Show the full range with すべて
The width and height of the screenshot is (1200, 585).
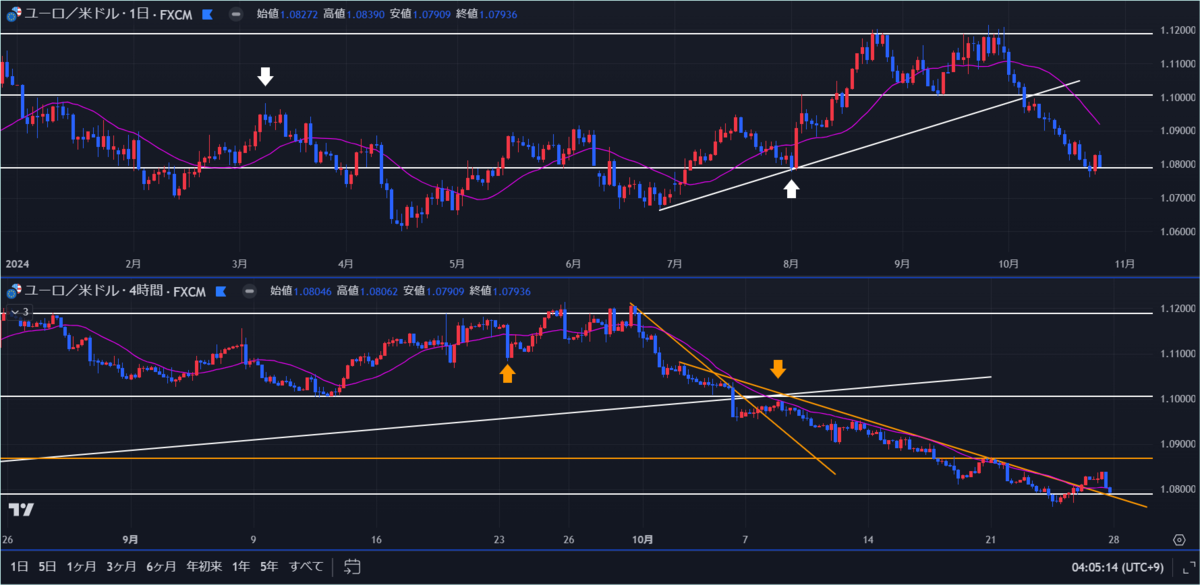point(306,567)
